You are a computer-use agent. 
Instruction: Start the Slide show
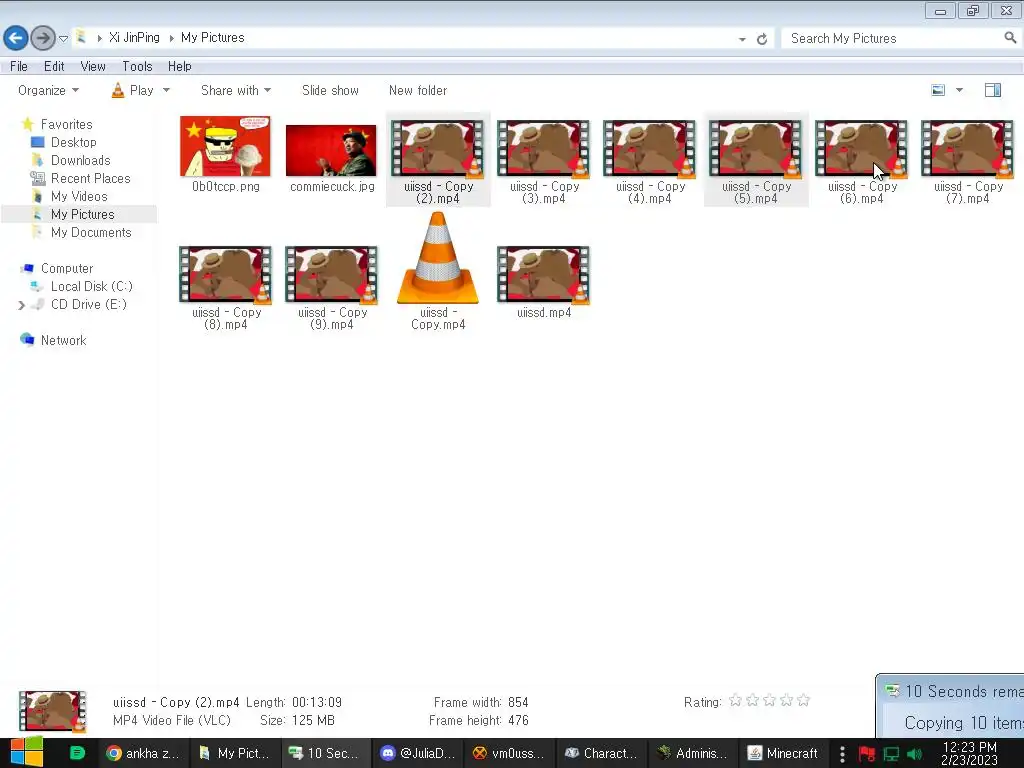click(330, 91)
